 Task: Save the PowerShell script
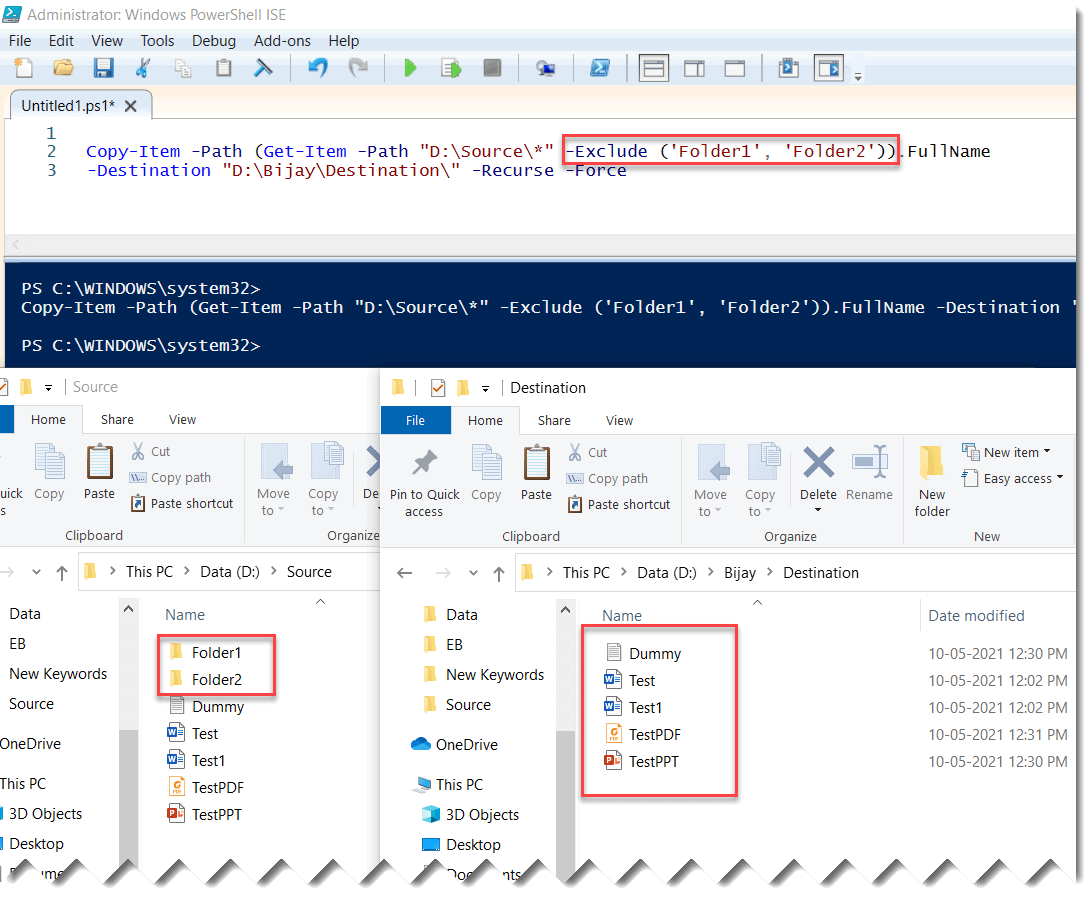point(103,67)
